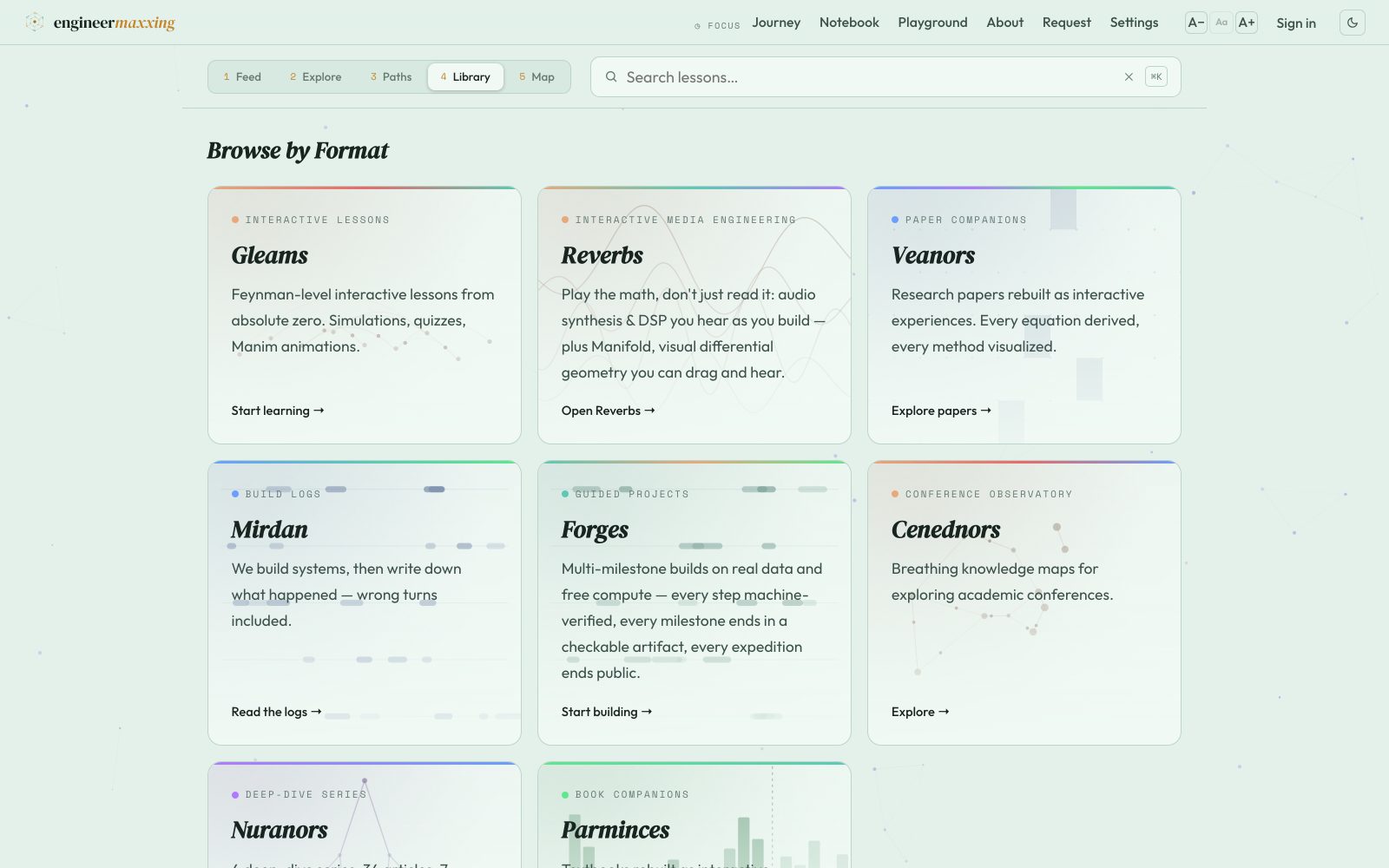Open the Notebook nav item
This screenshot has width=1389, height=868.
[849, 23]
